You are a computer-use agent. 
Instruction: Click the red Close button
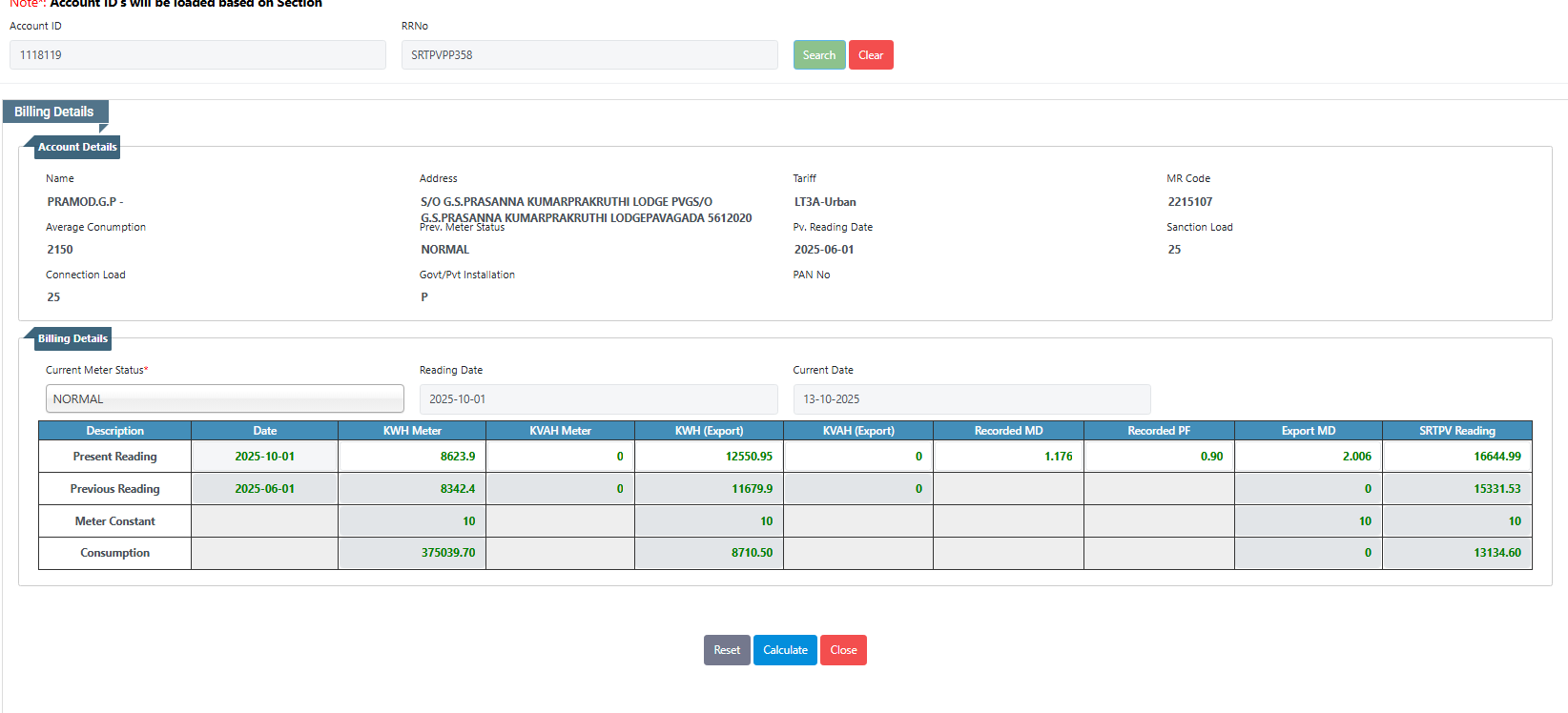pyautogui.click(x=843, y=650)
